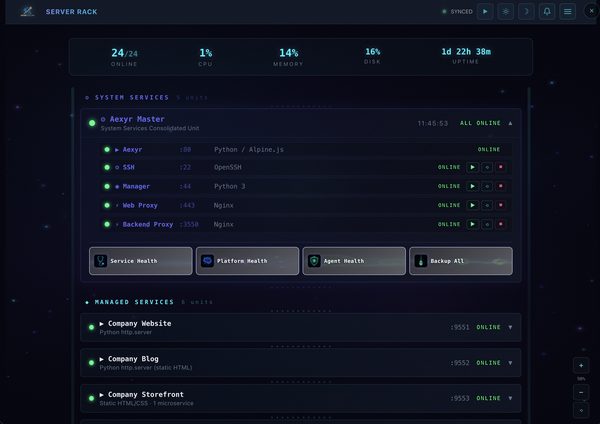Select the Web Proxy service name
The height and width of the screenshot is (424, 600).
[140, 205]
